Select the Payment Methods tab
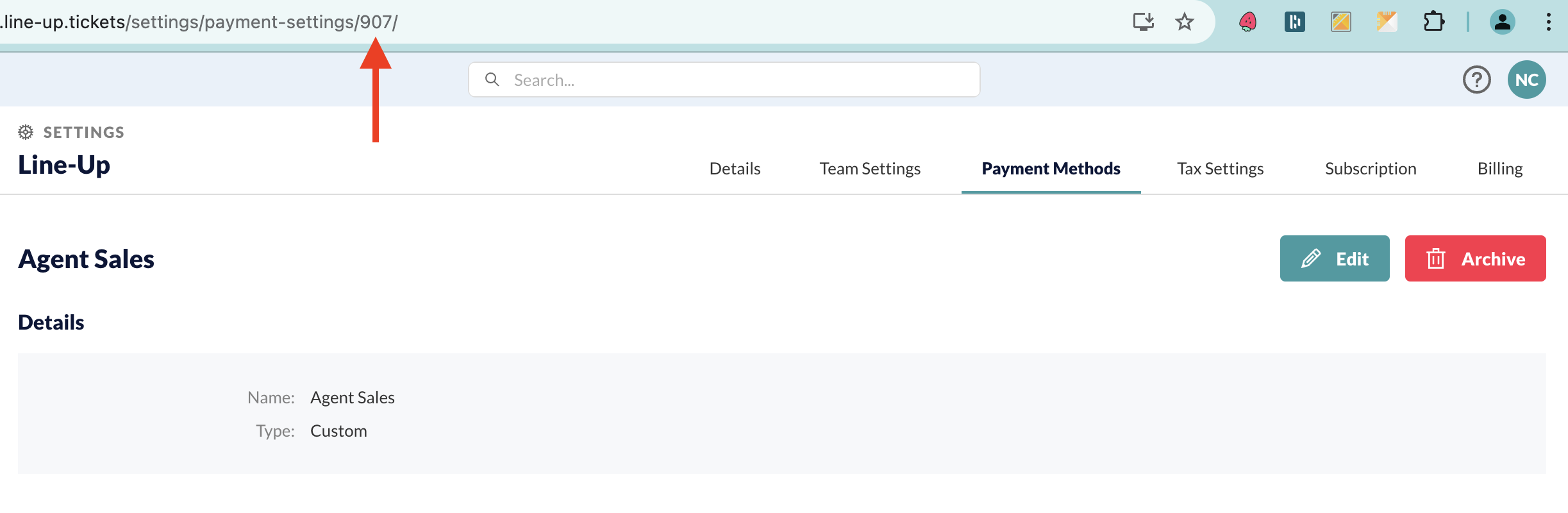This screenshot has height=513, width=1568. [1051, 169]
